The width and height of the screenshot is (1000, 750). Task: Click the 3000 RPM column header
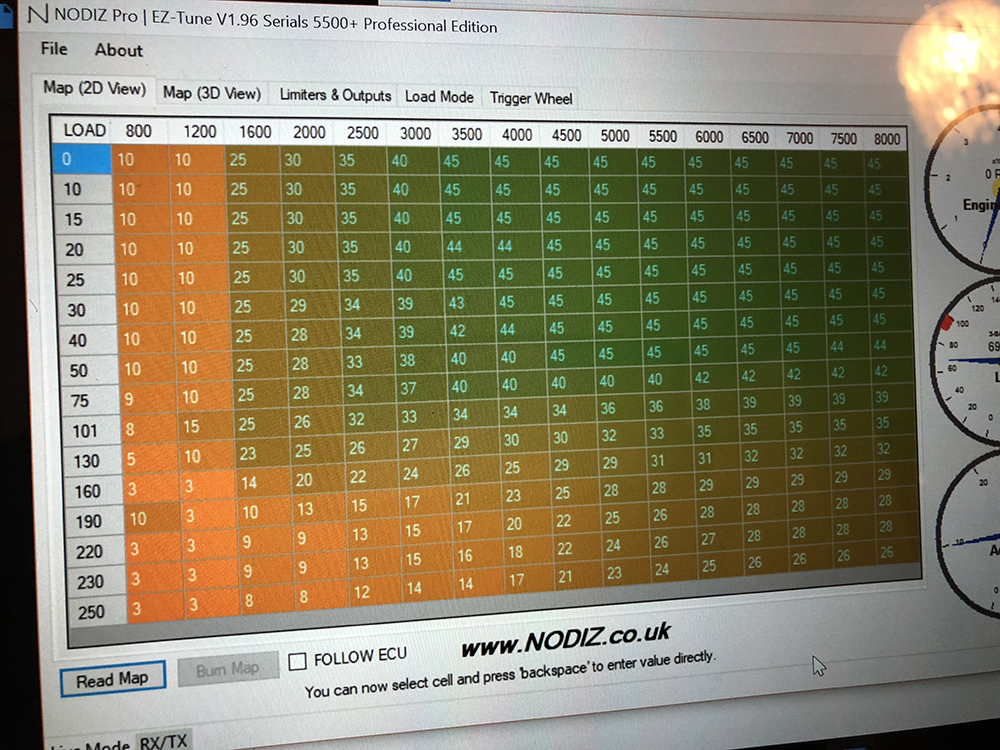pos(415,134)
